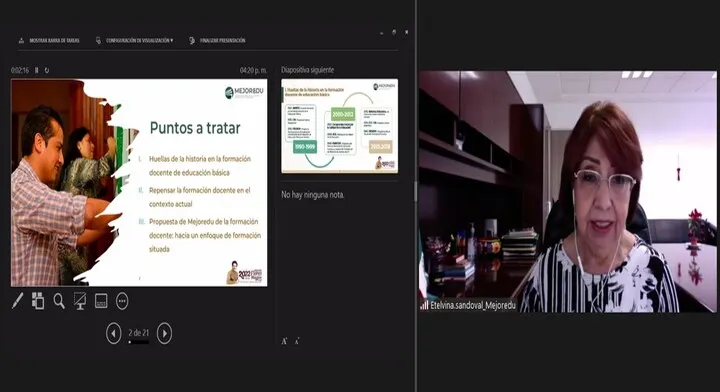Open the see all slides grid

pos(38,301)
